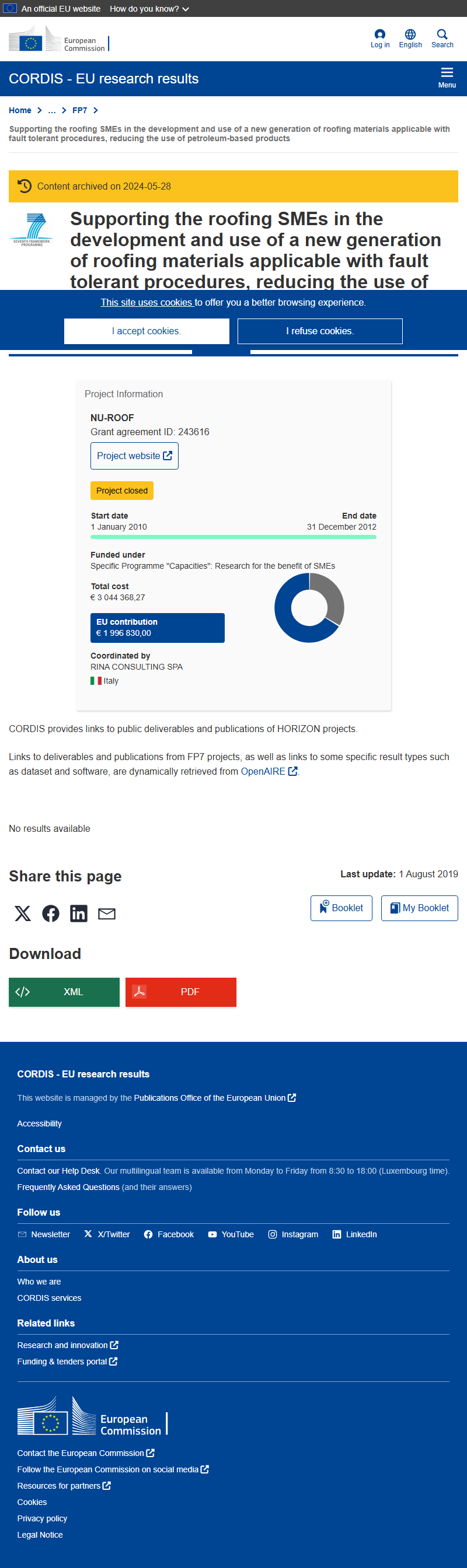Download the XML version
Screen dimensions: 467x1568
click(64, 992)
